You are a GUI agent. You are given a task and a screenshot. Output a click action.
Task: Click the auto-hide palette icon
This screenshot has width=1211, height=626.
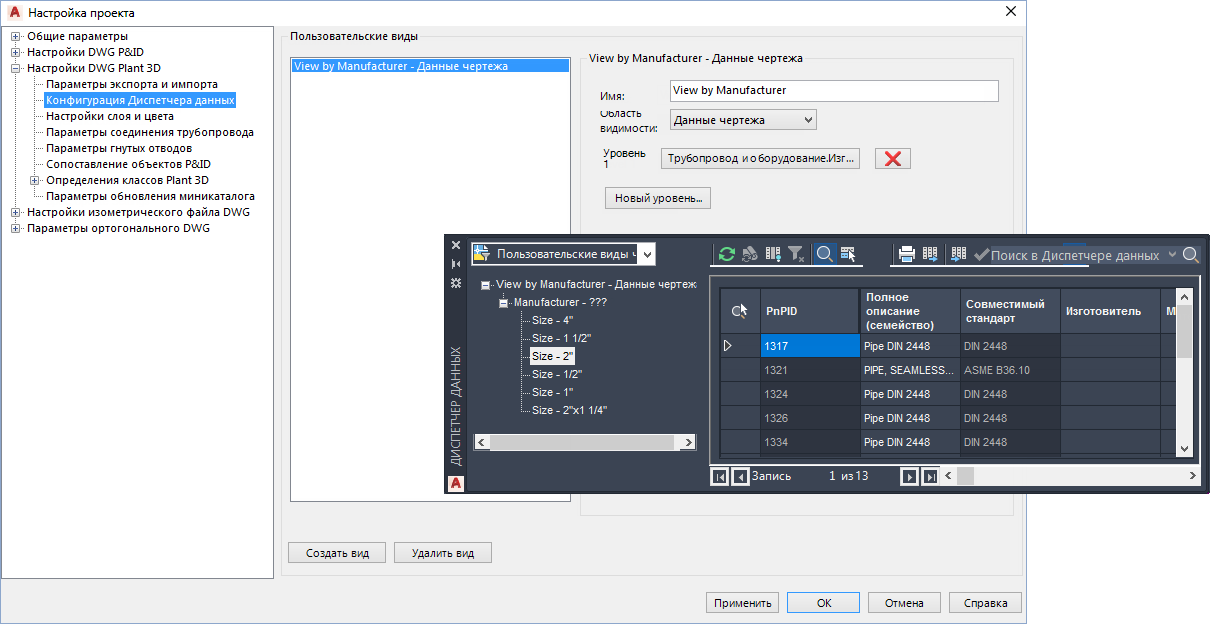[456, 264]
